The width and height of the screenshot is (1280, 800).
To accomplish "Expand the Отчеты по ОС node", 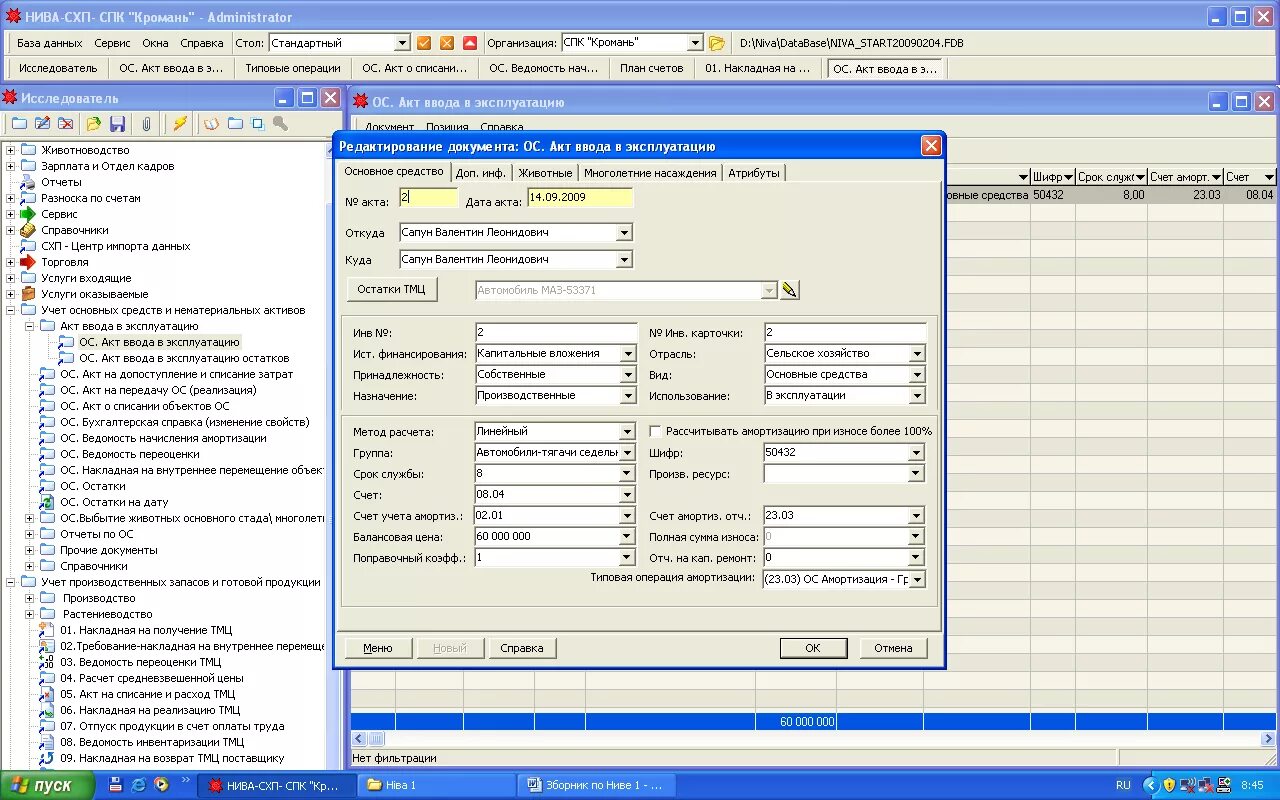I will [30, 534].
